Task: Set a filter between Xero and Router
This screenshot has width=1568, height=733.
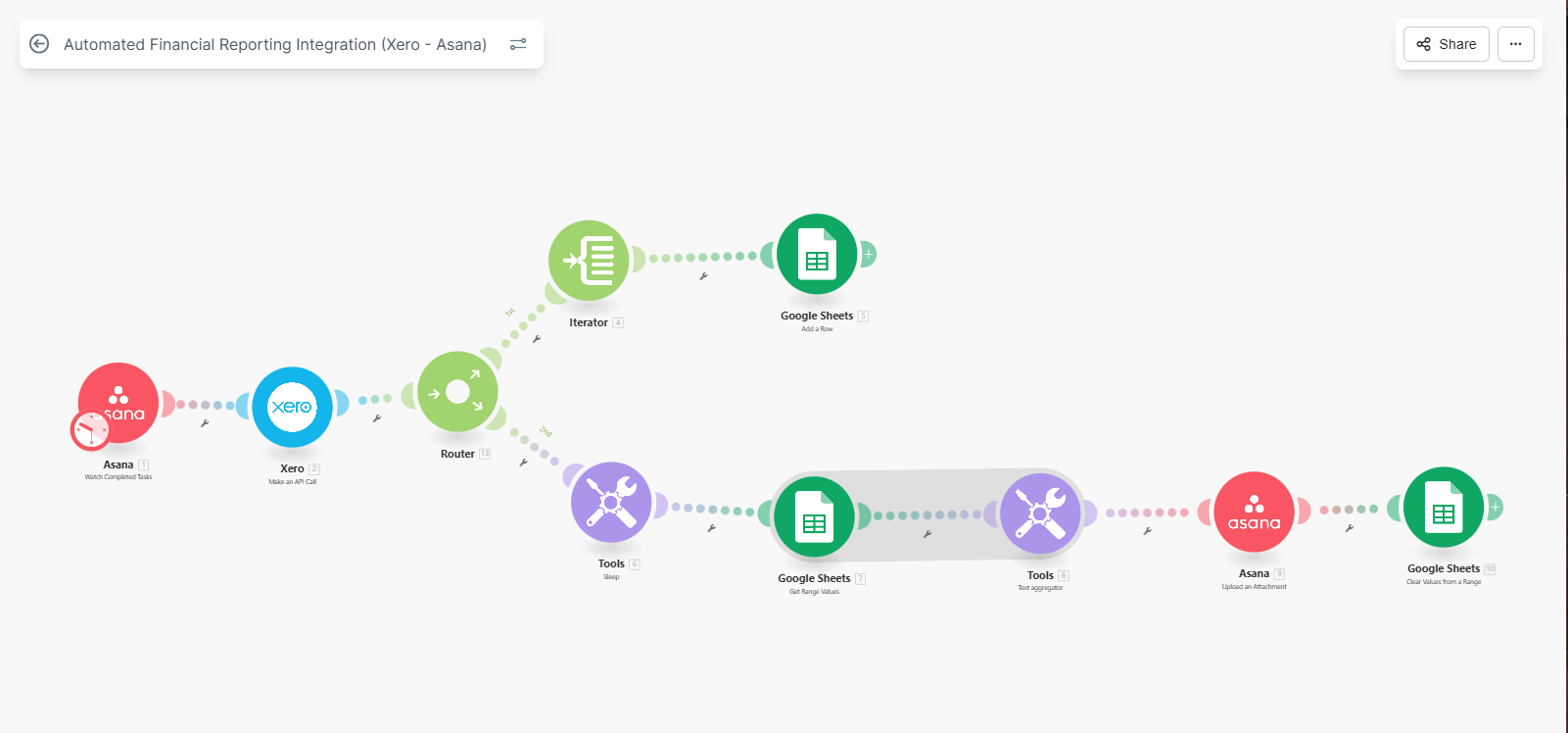Action: click(x=377, y=418)
